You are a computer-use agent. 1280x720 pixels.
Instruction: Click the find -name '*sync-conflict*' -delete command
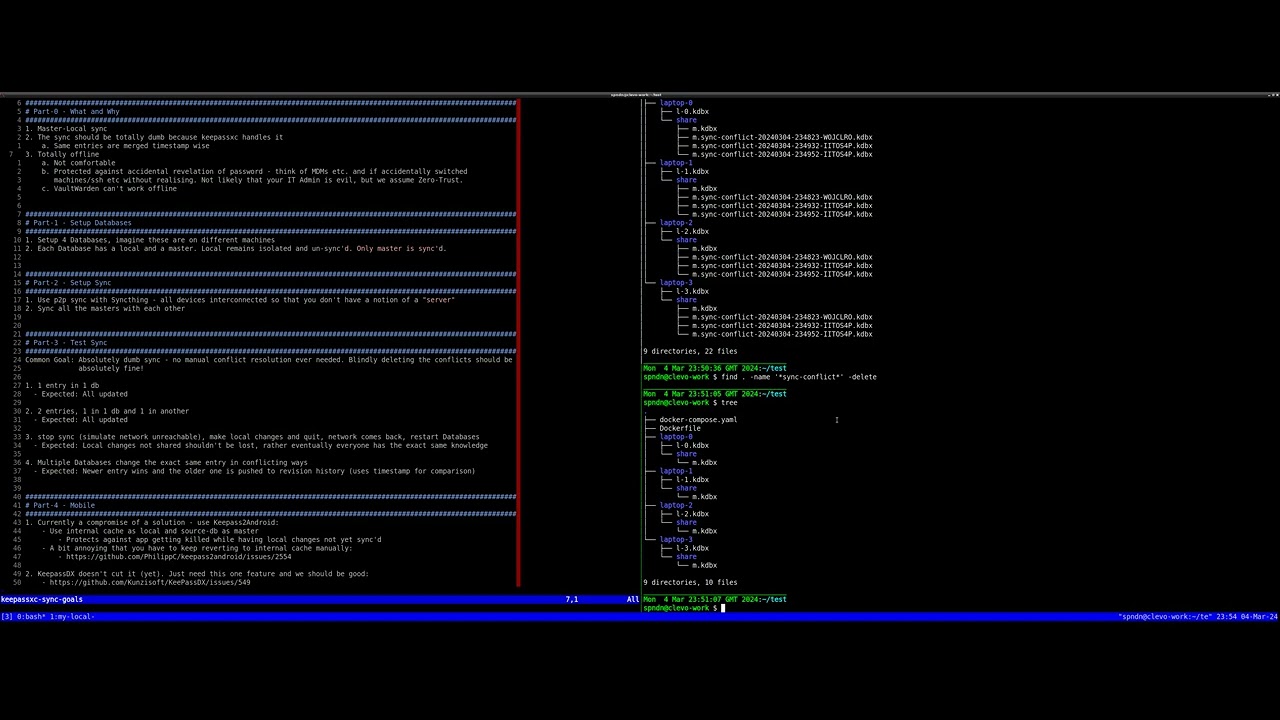[798, 377]
